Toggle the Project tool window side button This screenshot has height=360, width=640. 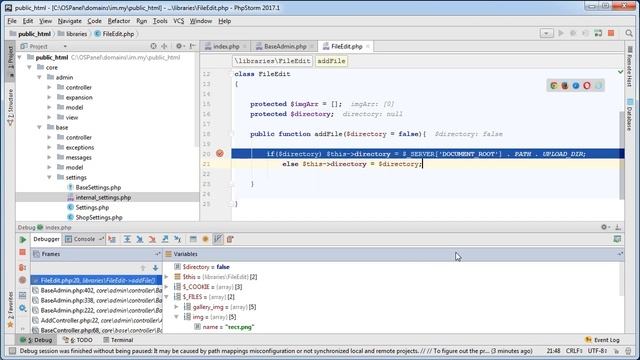pyautogui.click(x=11, y=60)
